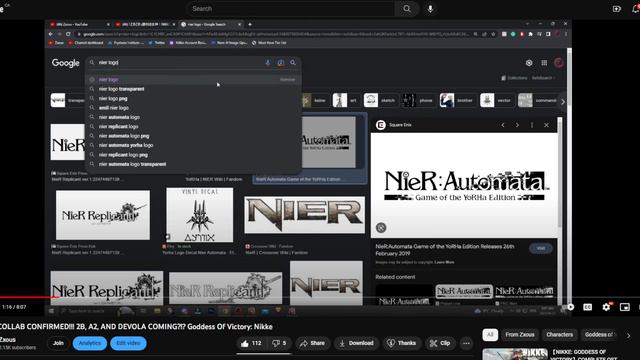Click the Visit button in preview panel
Image resolution: width=640 pixels, height=360 pixels.
tap(541, 248)
